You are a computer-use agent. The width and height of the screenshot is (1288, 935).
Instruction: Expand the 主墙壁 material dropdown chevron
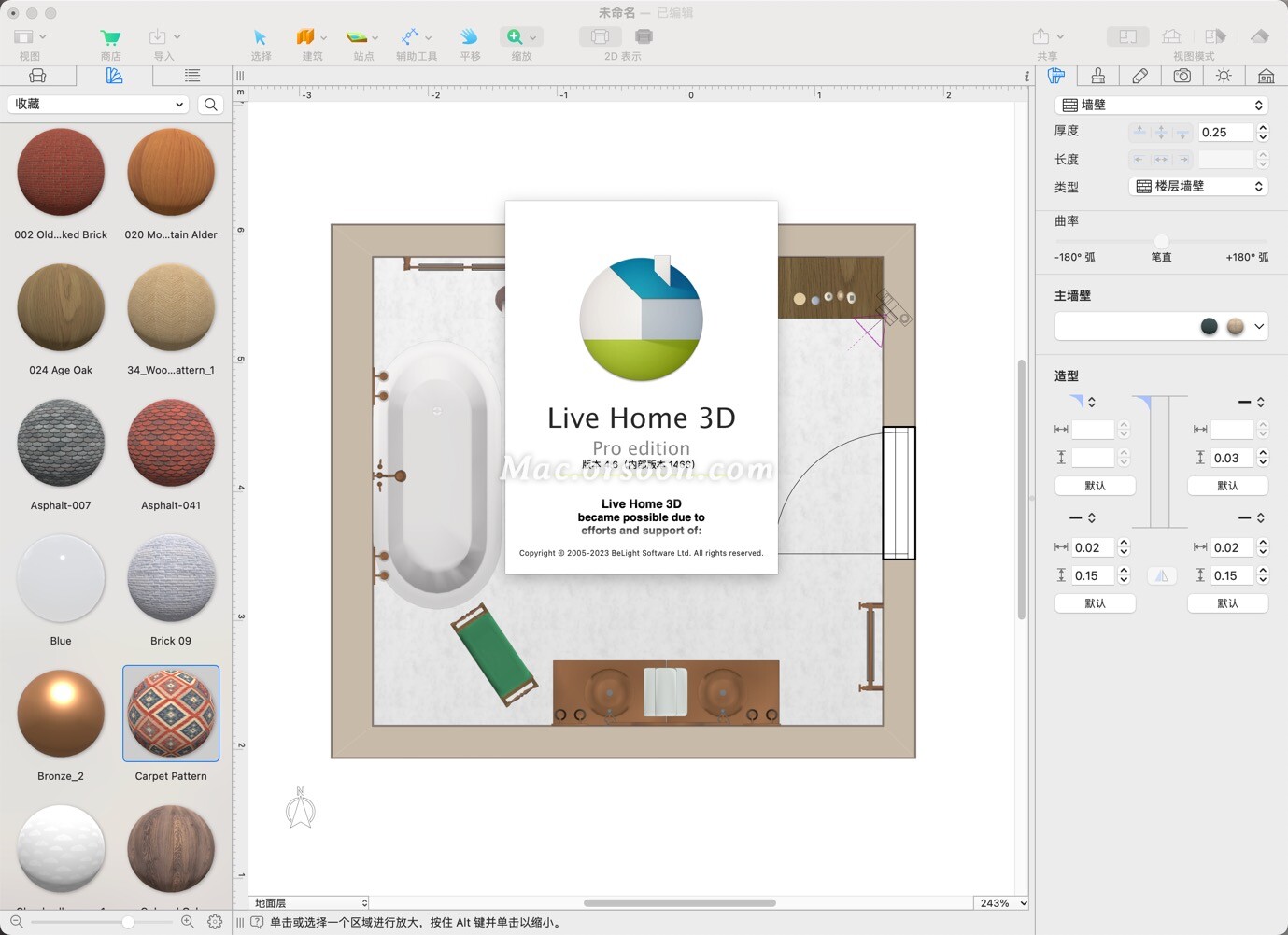(1259, 326)
